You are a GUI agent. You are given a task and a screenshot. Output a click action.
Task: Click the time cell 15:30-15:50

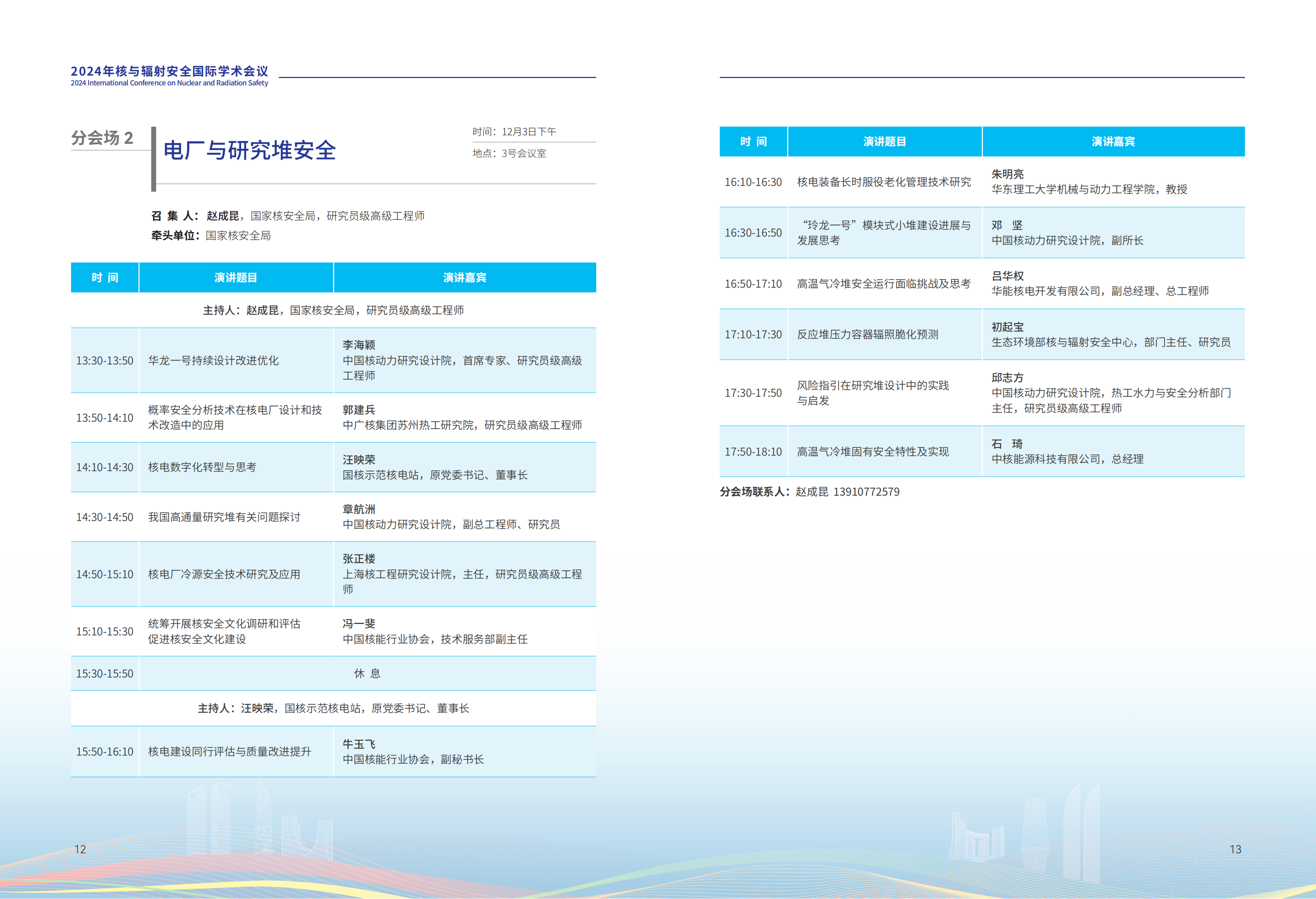click(x=105, y=674)
